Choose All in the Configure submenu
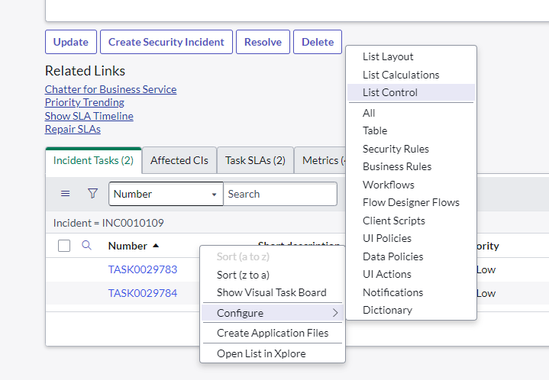The height and width of the screenshot is (380, 549). [x=369, y=113]
